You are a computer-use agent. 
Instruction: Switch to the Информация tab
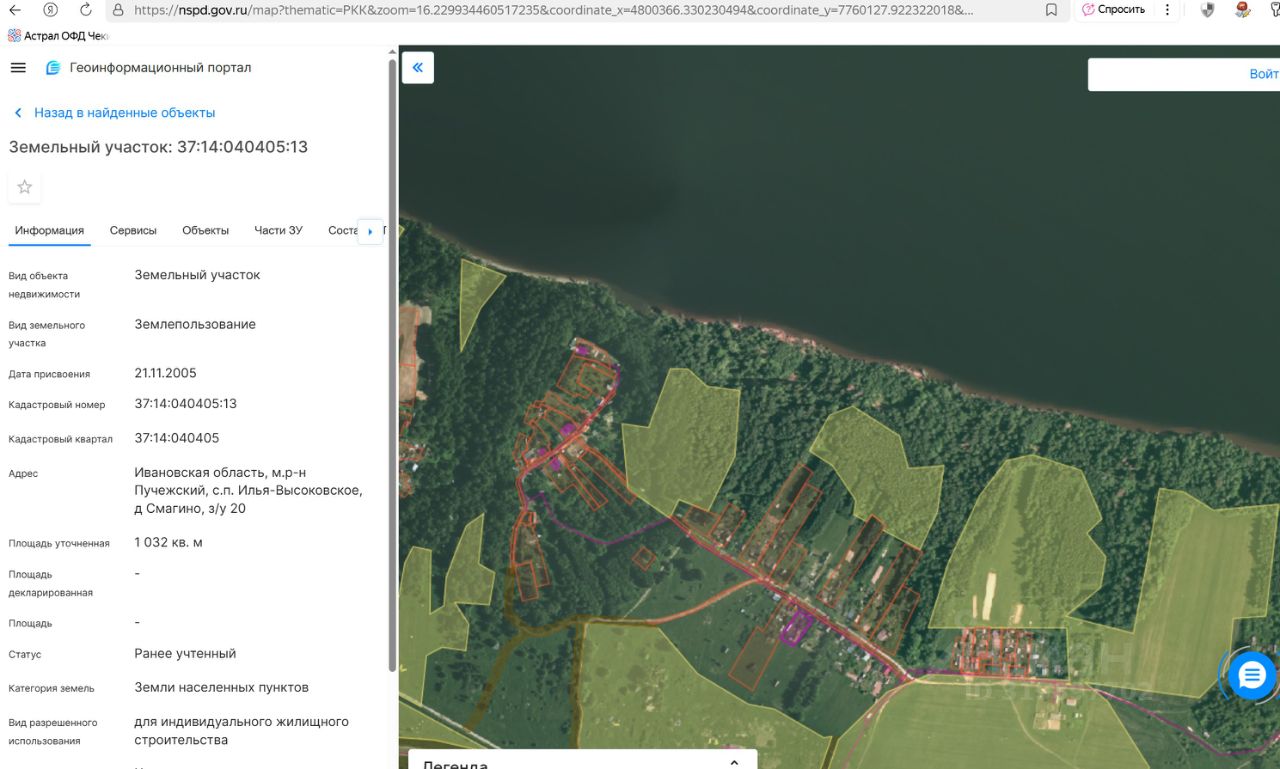(49, 230)
